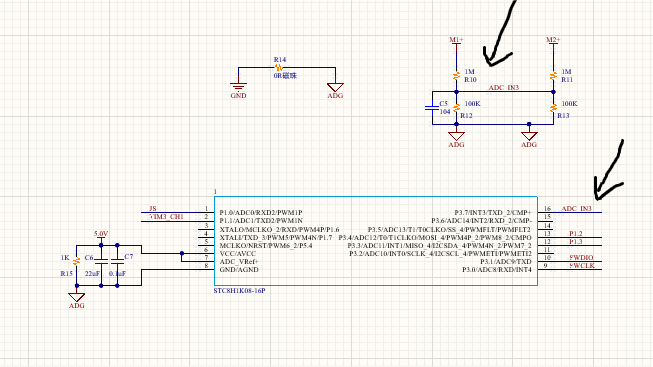Screen dimensions: 653x367
Task: Select the R14 0R bead resistor symbol
Action: pos(279,67)
